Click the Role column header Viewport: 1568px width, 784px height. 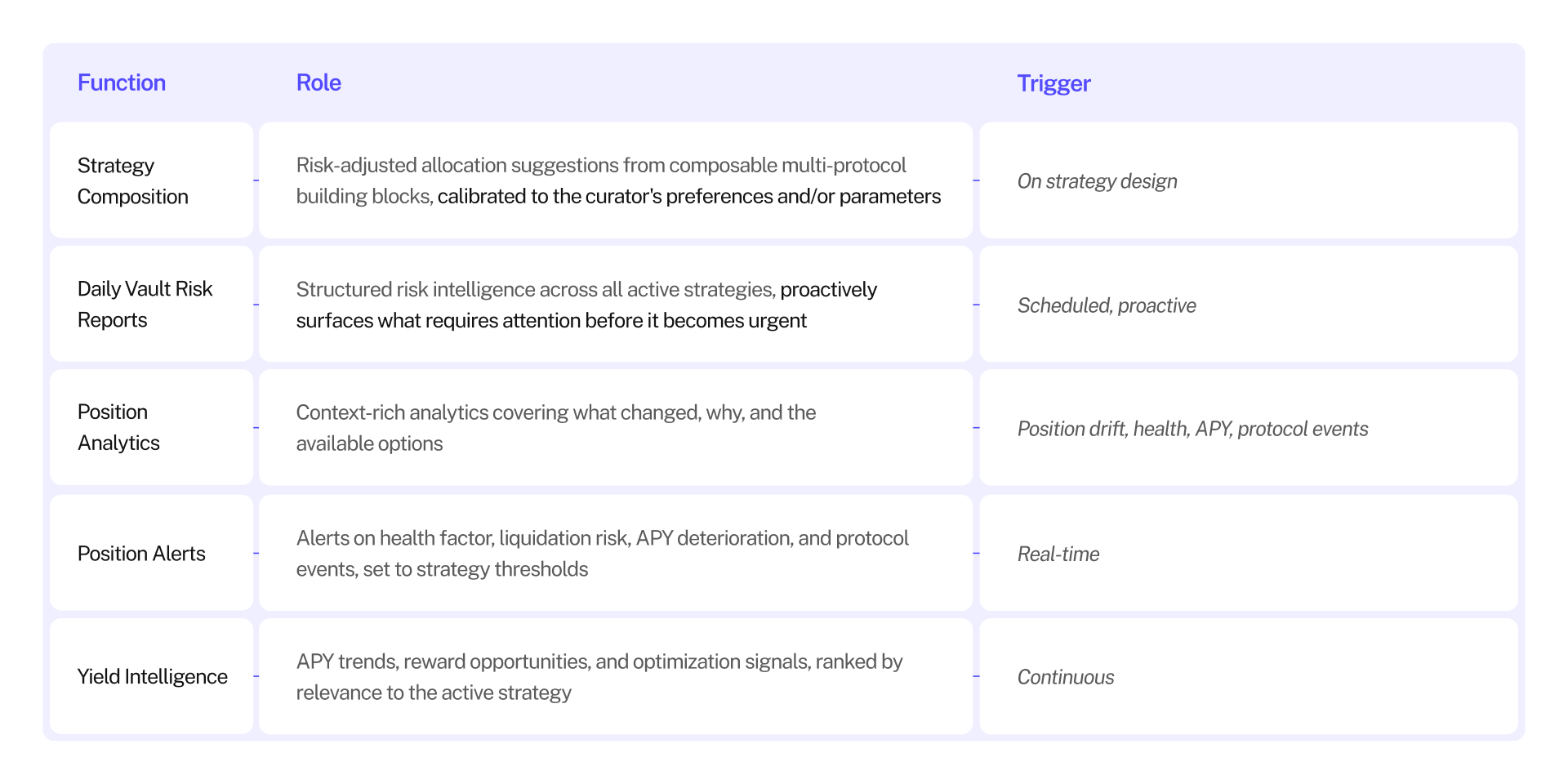pyautogui.click(x=318, y=82)
